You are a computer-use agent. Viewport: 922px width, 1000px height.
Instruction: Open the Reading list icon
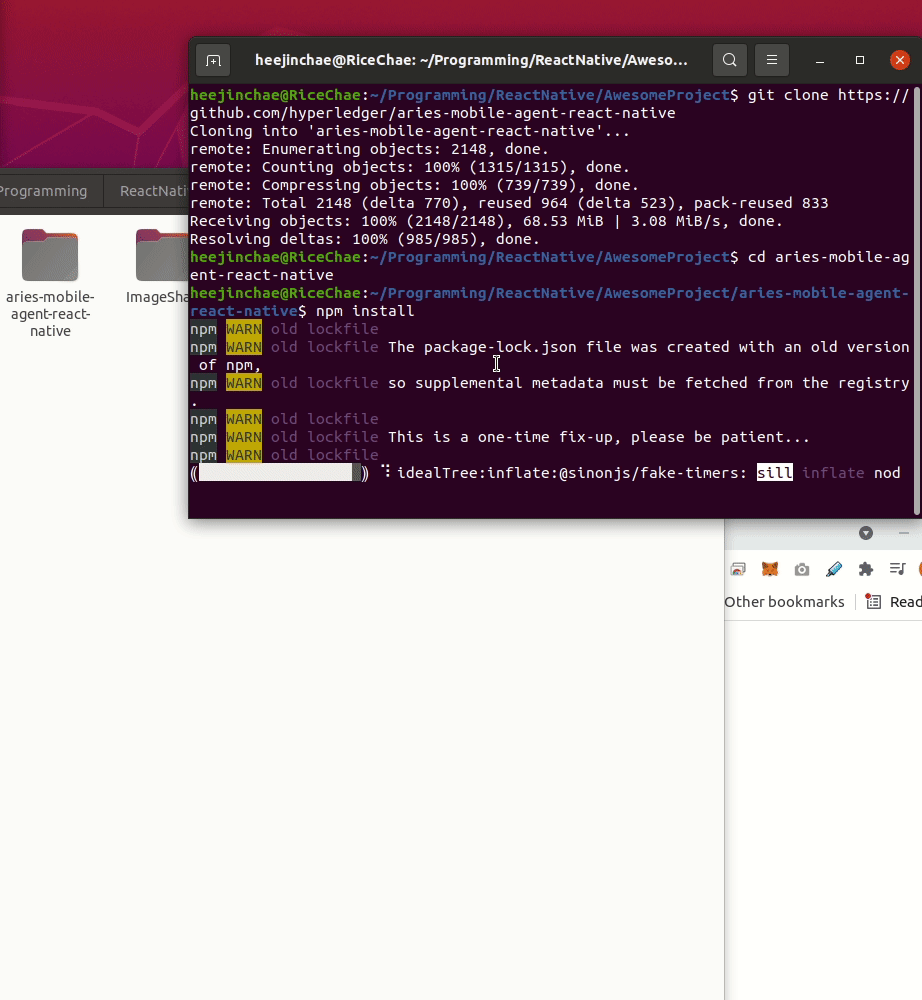874,601
